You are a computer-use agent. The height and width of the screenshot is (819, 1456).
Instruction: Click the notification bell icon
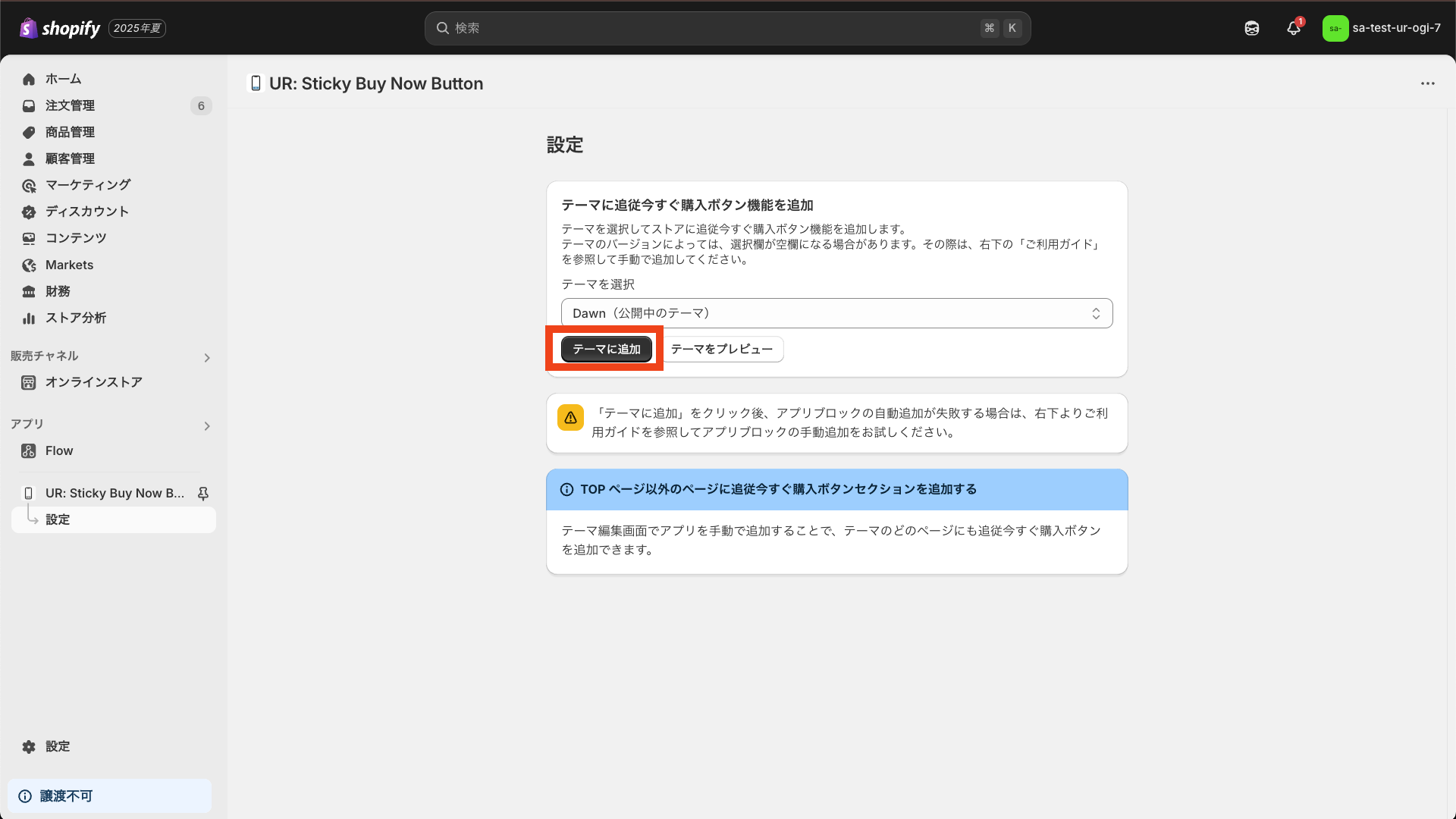coord(1294,28)
